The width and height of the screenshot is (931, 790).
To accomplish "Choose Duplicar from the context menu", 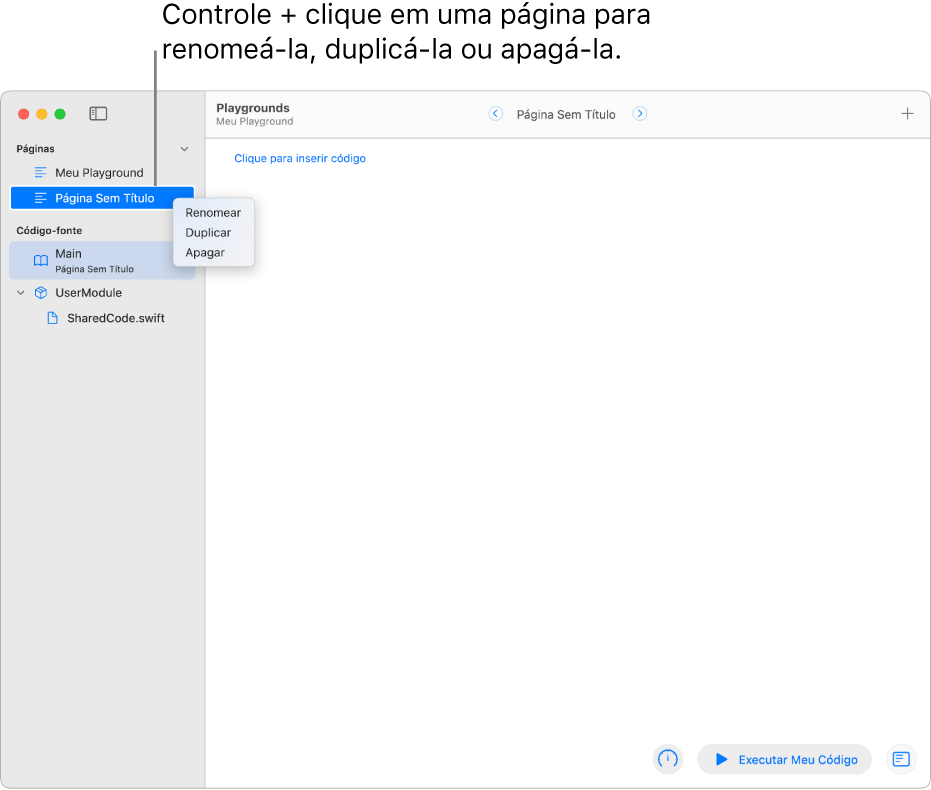I will (x=208, y=233).
